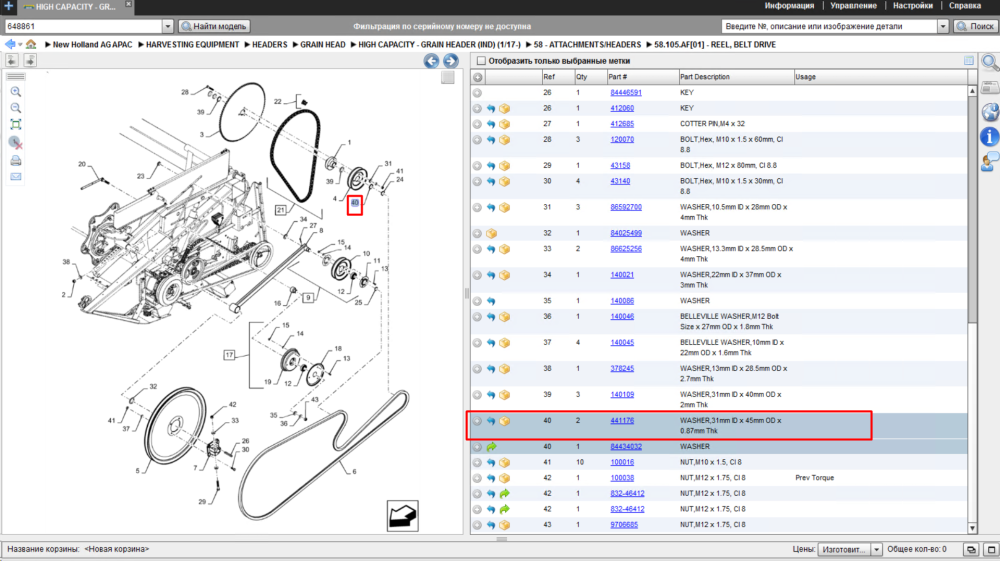Select the row for part 84446591
This screenshot has width=1000, height=561.
pos(719,93)
